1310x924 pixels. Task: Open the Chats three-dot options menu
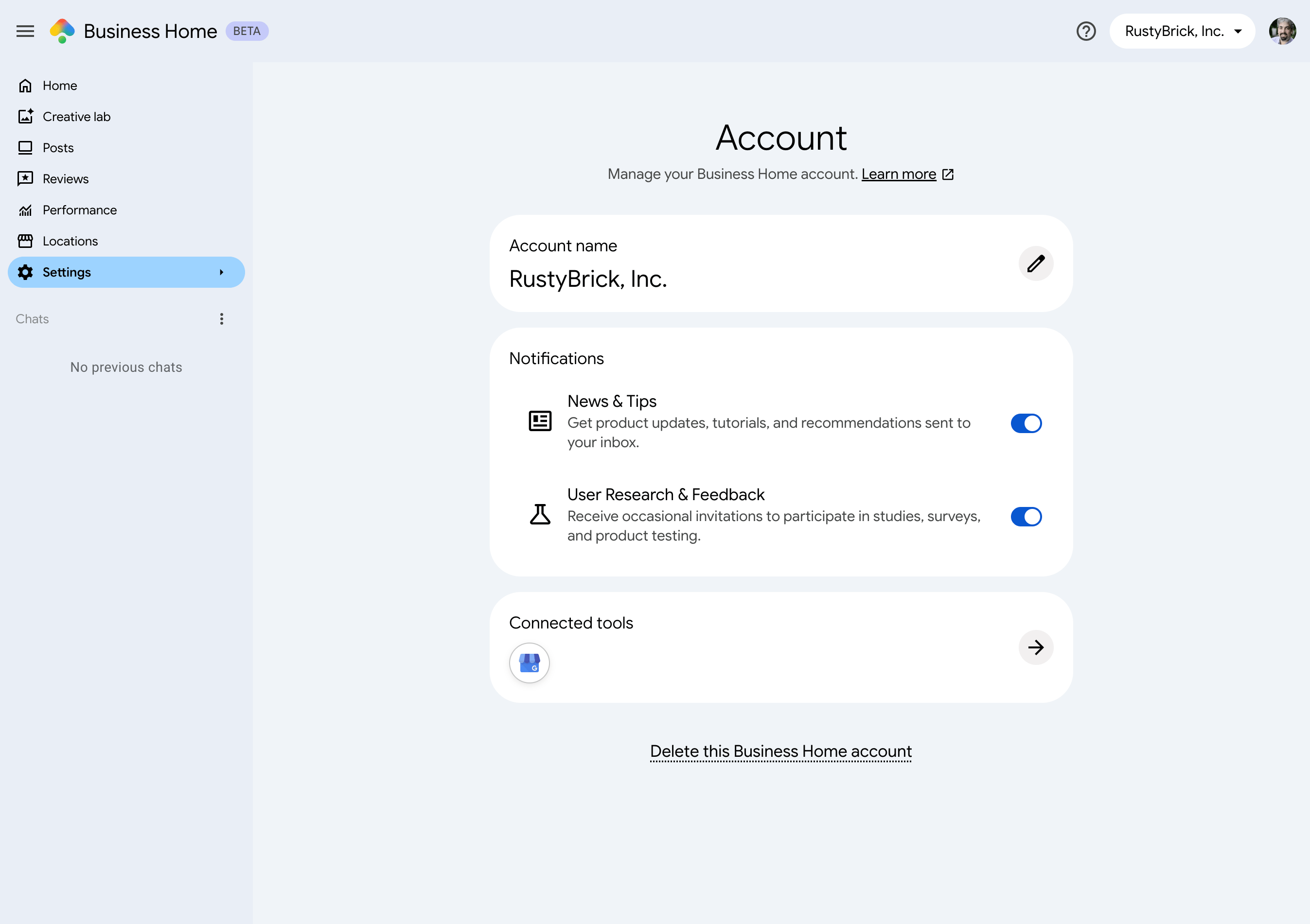point(221,319)
